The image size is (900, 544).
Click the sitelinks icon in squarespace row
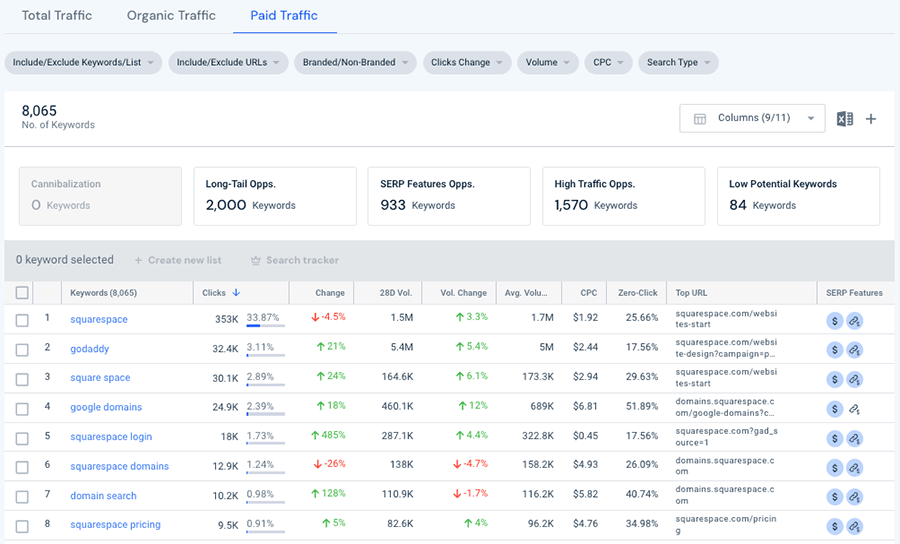tap(855, 321)
